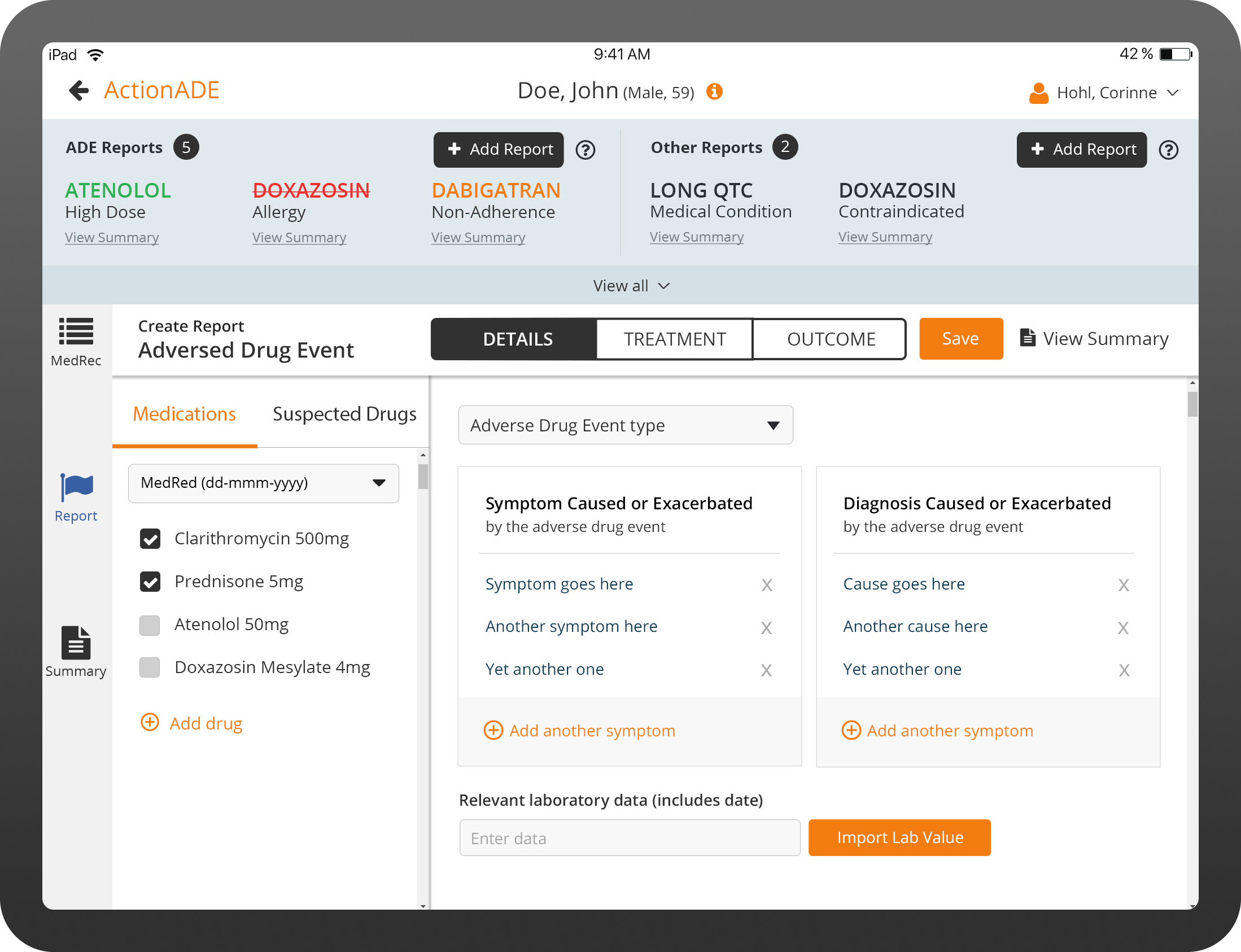
Task: Select 'Symptom goes here' entry
Action: click(x=560, y=584)
